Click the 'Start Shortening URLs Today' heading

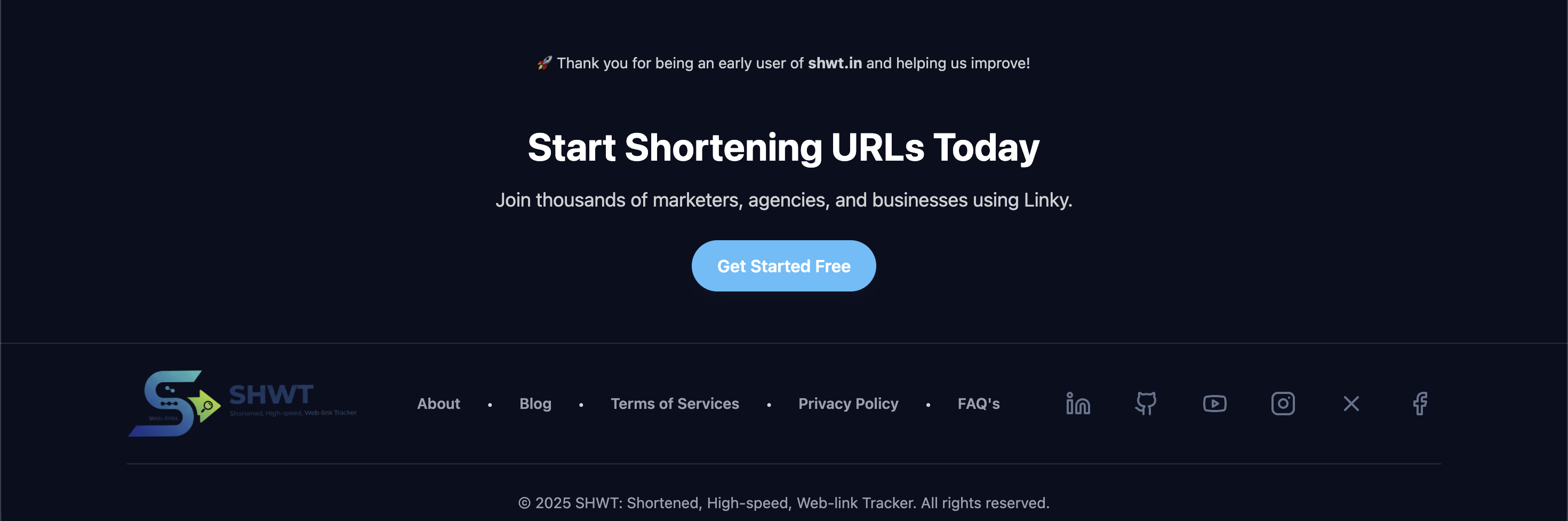pyautogui.click(x=784, y=147)
